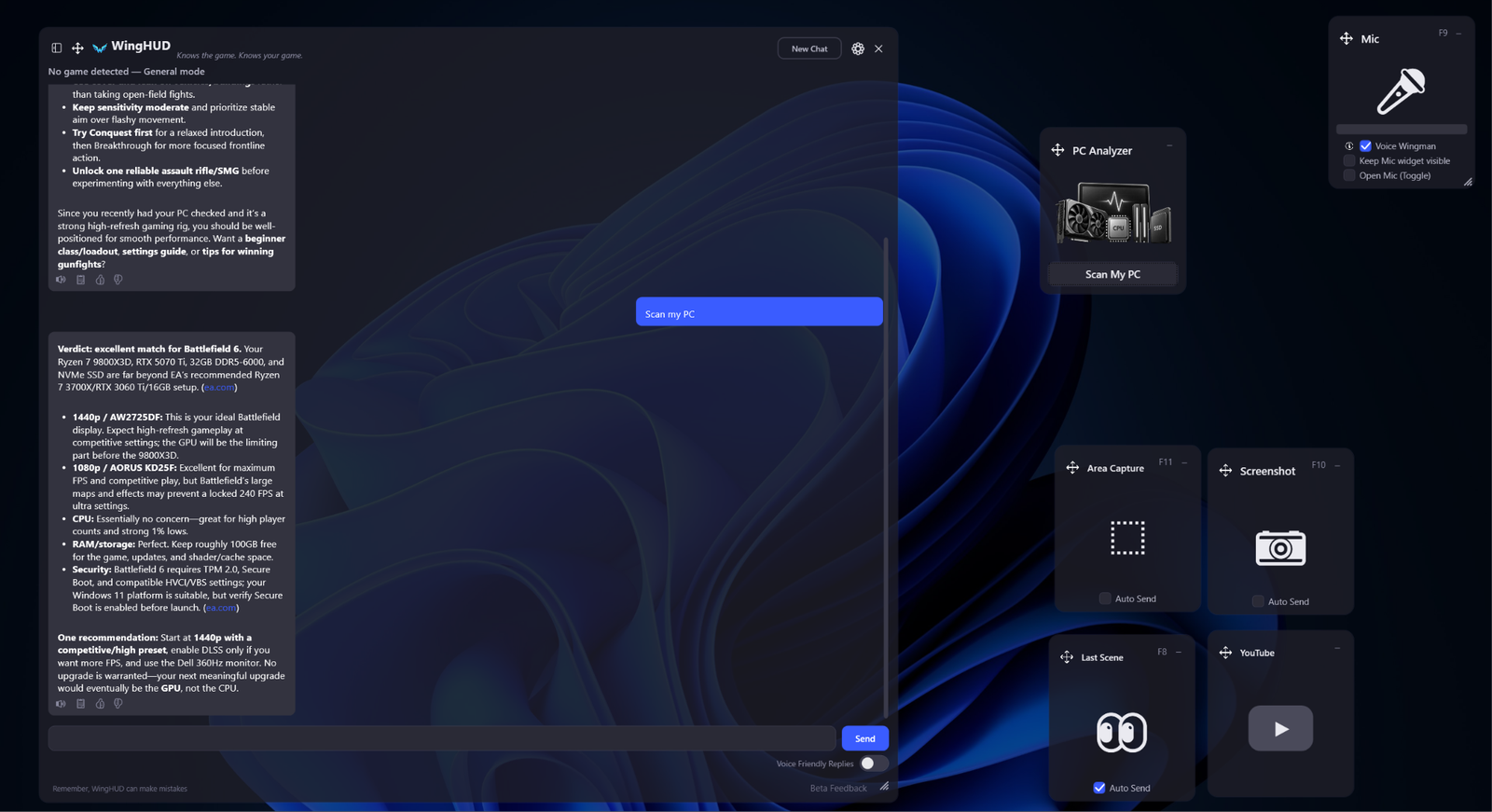
Task: Enable Keep Mic widget visible
Action: point(1349,161)
